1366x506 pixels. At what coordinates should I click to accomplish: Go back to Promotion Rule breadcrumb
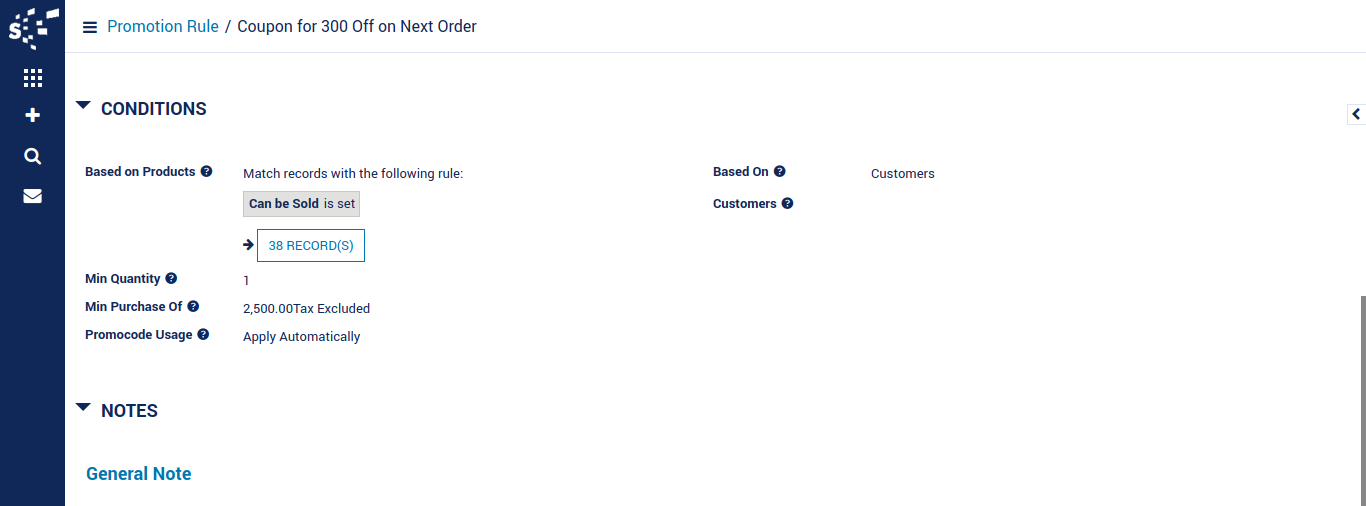tap(163, 27)
